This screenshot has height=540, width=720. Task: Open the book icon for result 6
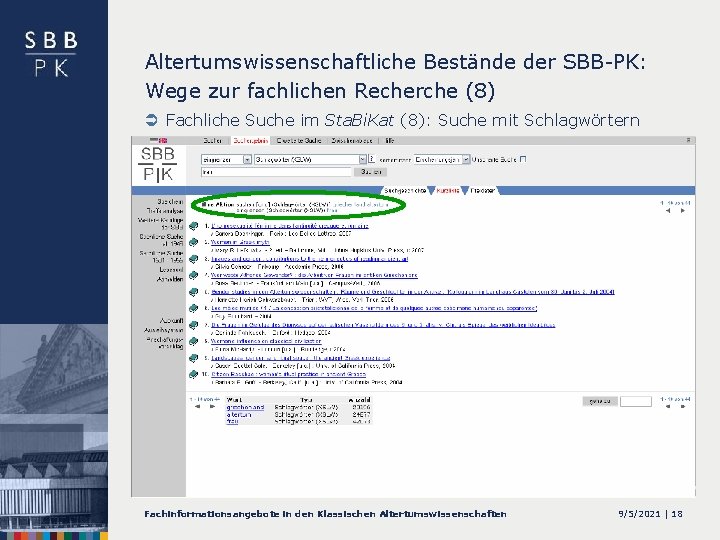(193, 309)
